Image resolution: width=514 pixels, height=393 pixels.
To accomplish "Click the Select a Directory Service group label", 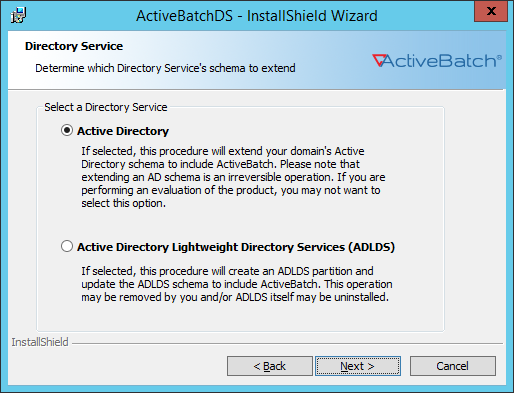I will (x=106, y=107).
